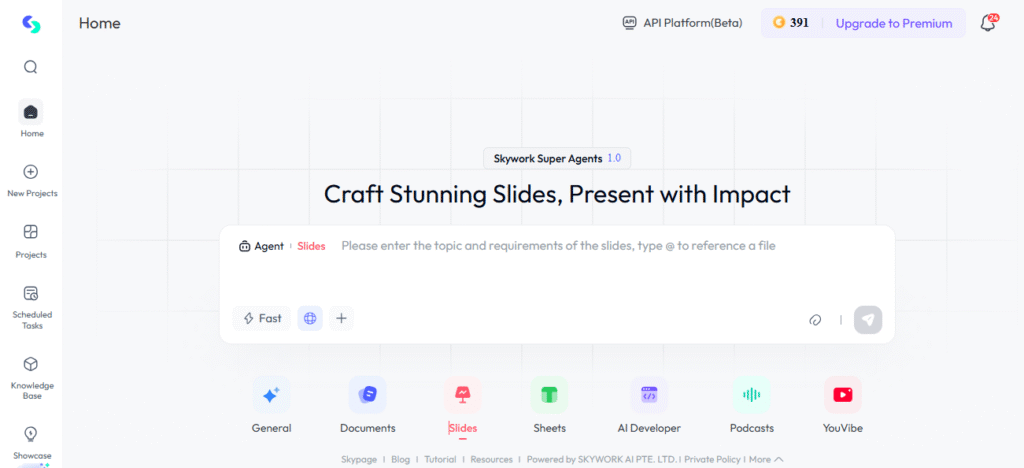Open Knowledge Base in the sidebar
The image size is (1024, 468).
(31, 364)
